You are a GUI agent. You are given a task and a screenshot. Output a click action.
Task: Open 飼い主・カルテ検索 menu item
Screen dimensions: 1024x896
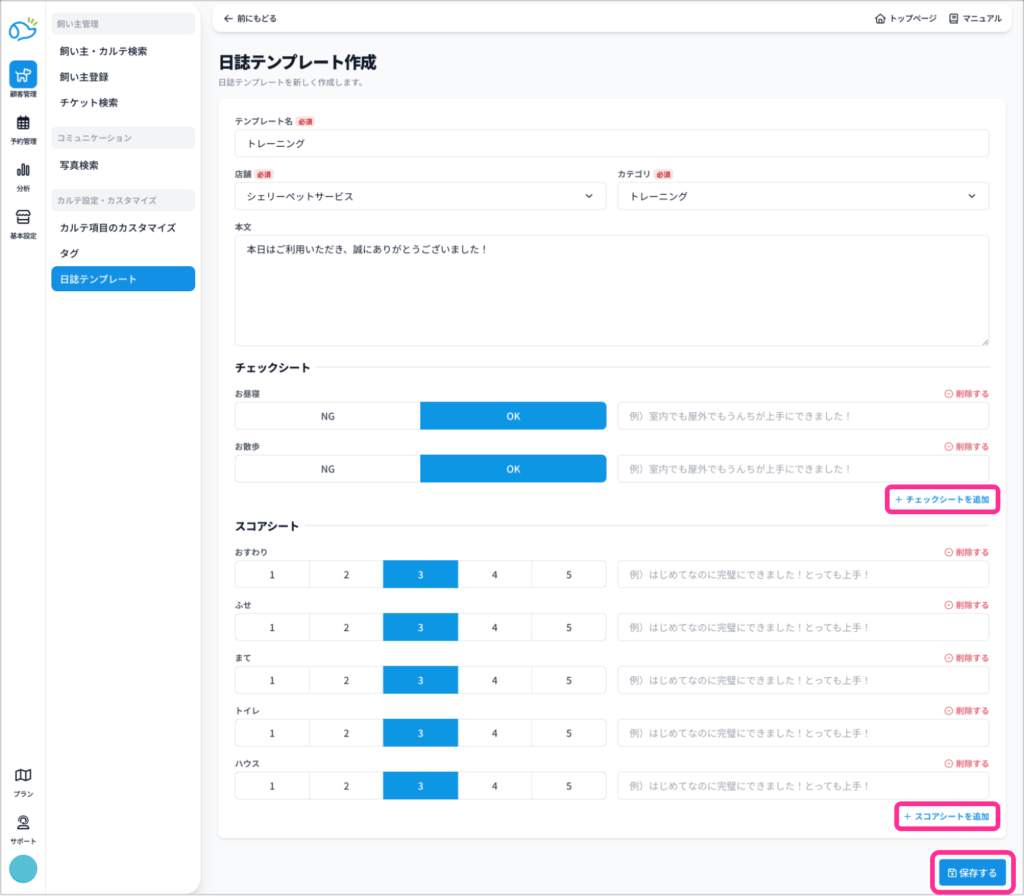coord(103,51)
